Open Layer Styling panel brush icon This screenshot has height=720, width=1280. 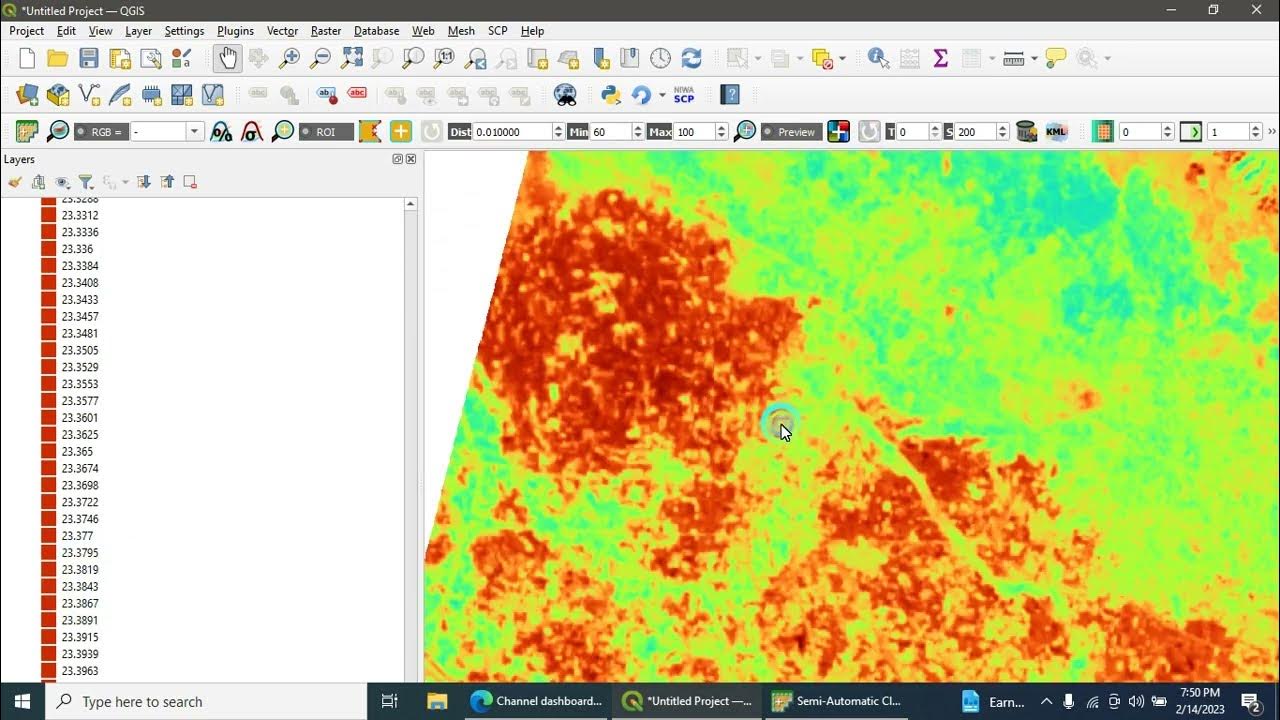coord(15,182)
